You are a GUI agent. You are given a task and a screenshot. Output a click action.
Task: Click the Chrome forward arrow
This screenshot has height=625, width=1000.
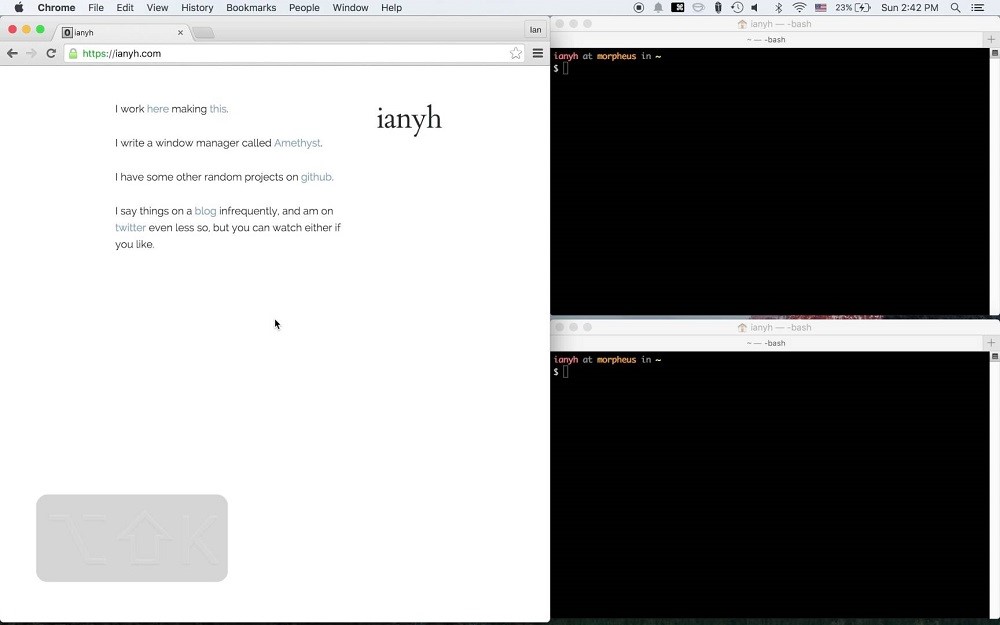[31, 54]
